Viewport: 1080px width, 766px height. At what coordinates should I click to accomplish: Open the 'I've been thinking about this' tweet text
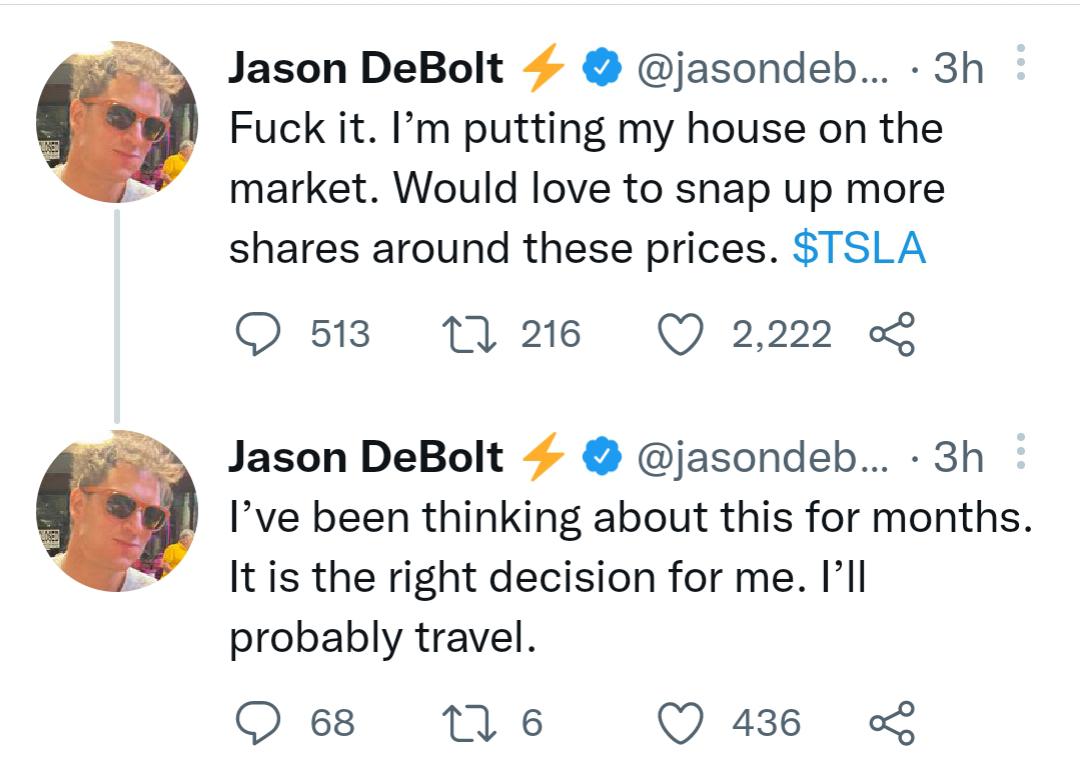[600, 578]
